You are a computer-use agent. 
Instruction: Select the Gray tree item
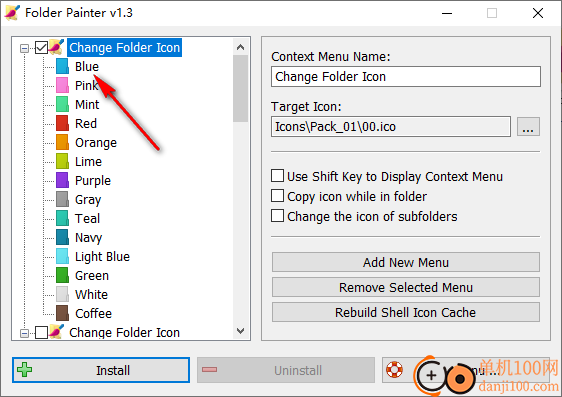coord(88,200)
